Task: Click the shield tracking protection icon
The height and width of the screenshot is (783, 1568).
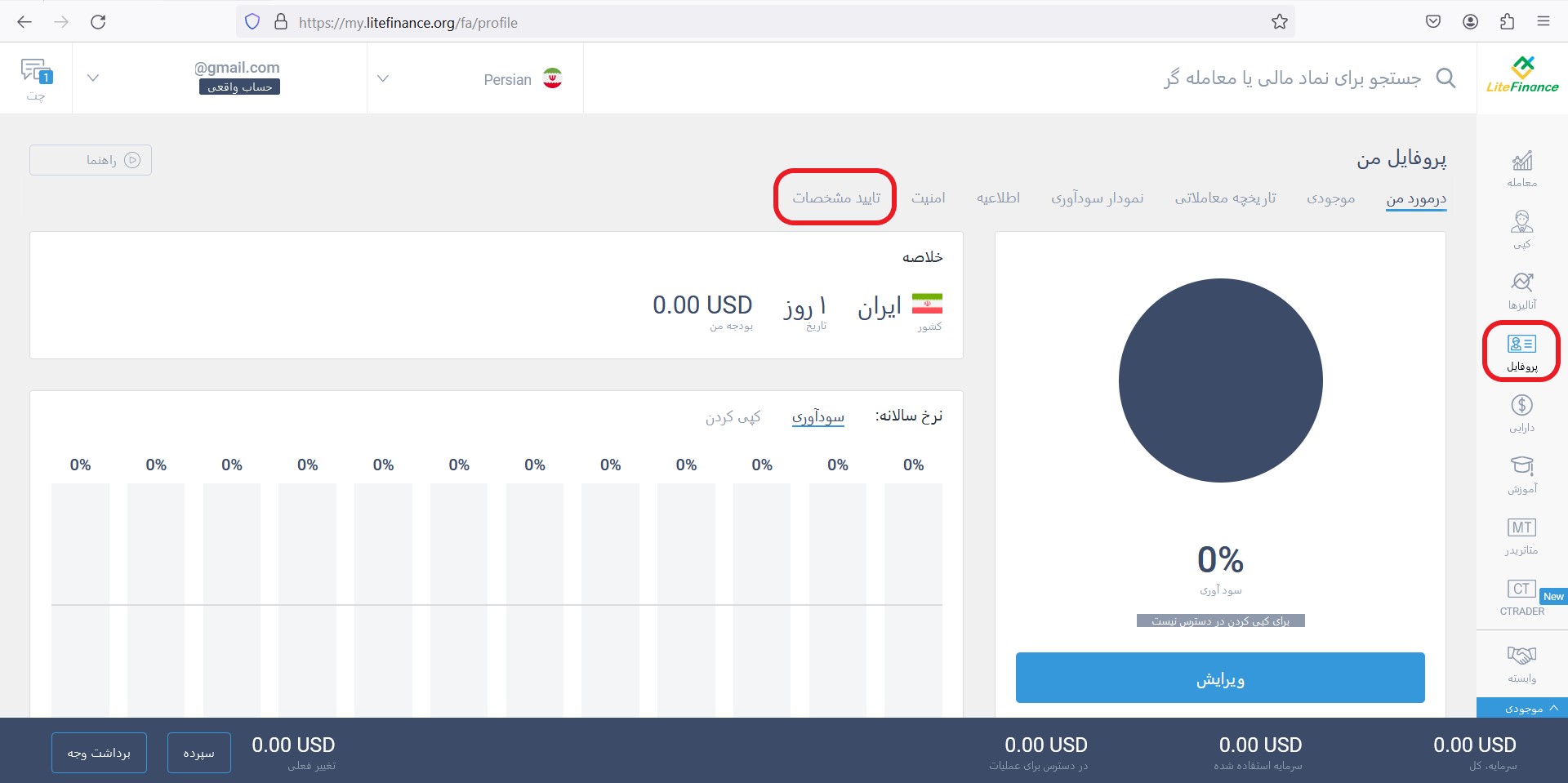Action: pos(252,22)
